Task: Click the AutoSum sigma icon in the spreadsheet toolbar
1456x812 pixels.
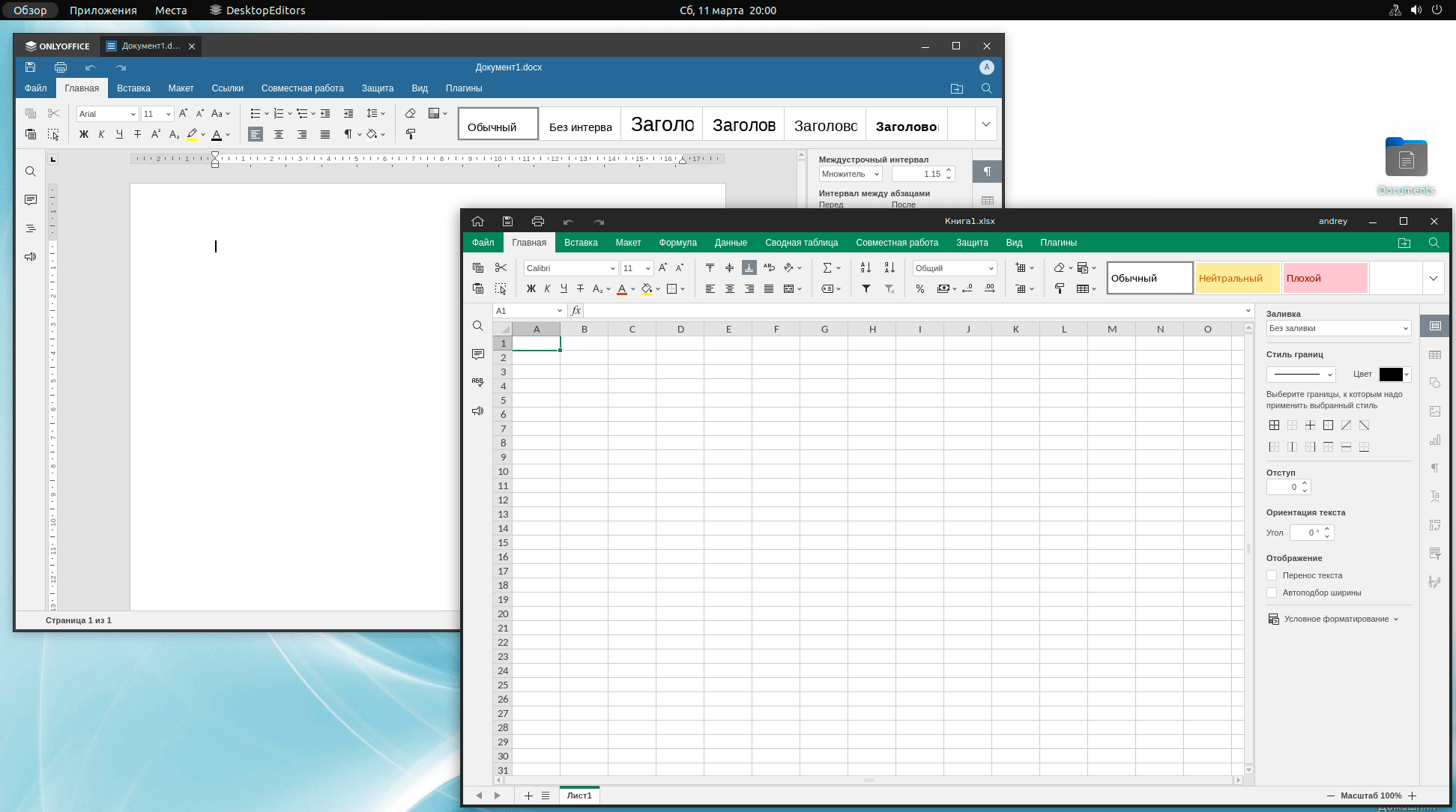Action: pyautogui.click(x=827, y=268)
